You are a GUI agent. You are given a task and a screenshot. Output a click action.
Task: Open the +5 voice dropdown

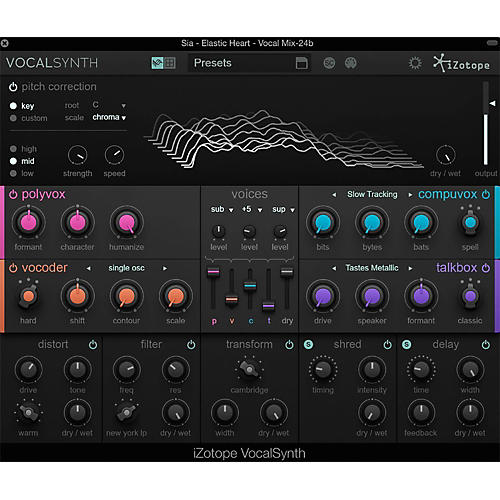click(252, 209)
